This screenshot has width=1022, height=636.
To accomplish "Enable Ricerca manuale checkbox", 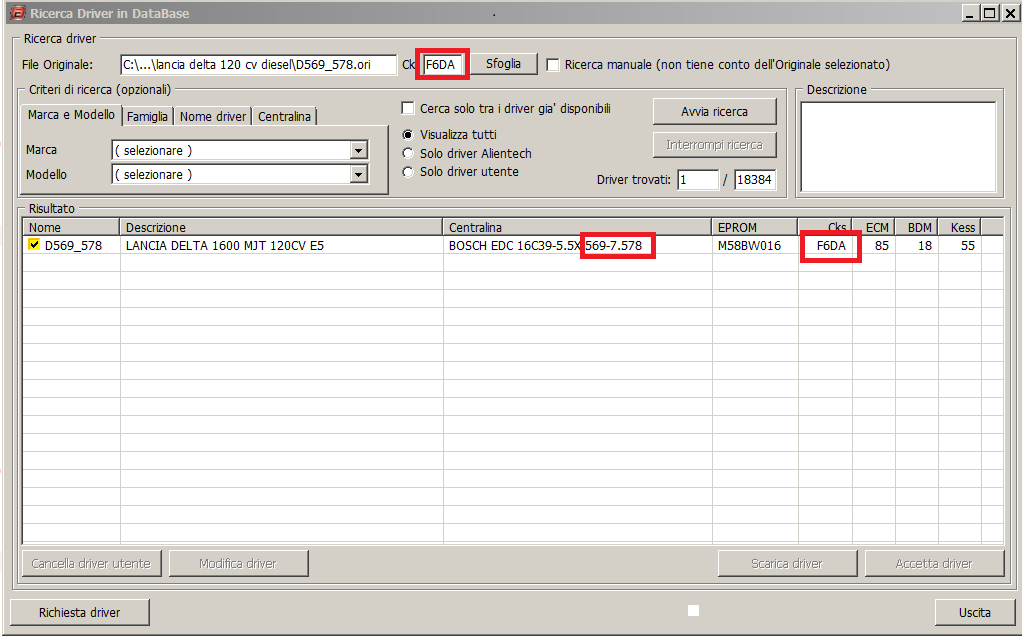I will (553, 65).
